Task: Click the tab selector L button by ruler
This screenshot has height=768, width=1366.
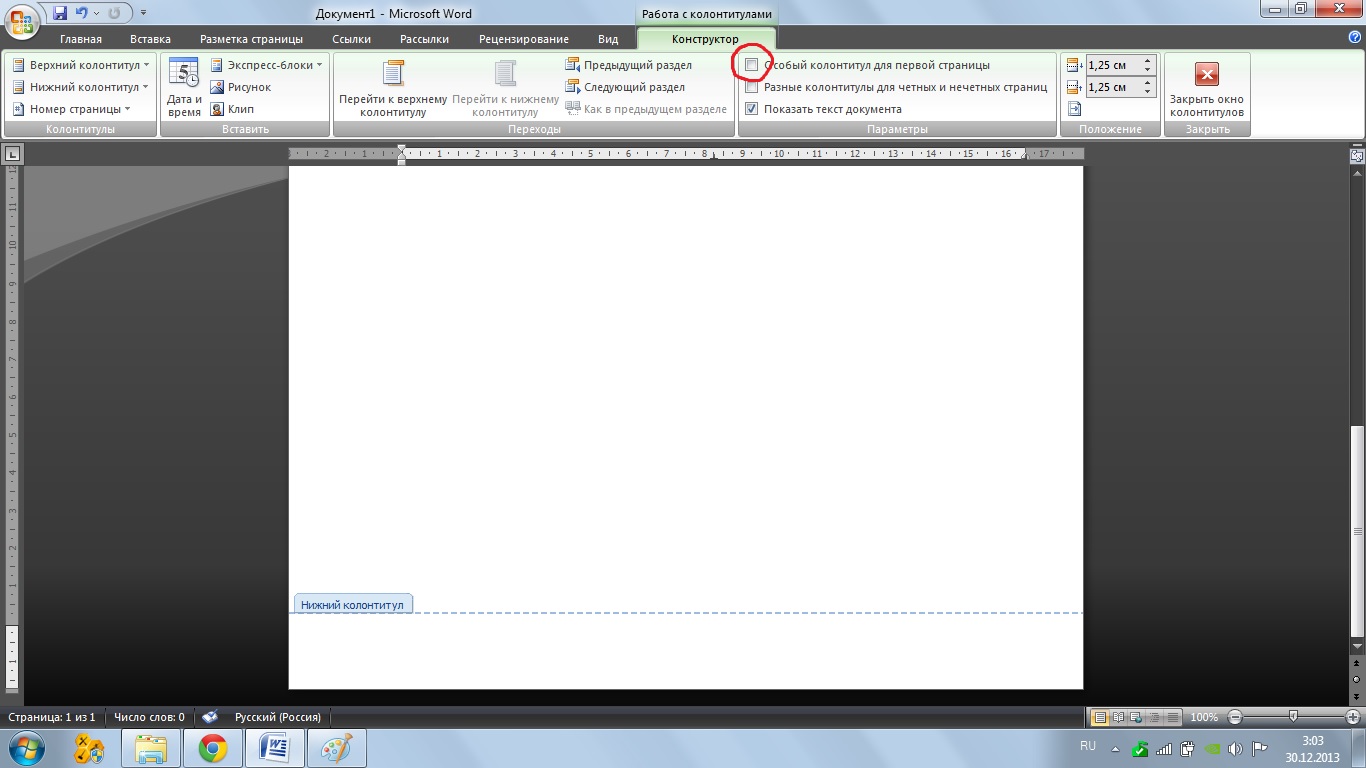Action: coord(12,154)
